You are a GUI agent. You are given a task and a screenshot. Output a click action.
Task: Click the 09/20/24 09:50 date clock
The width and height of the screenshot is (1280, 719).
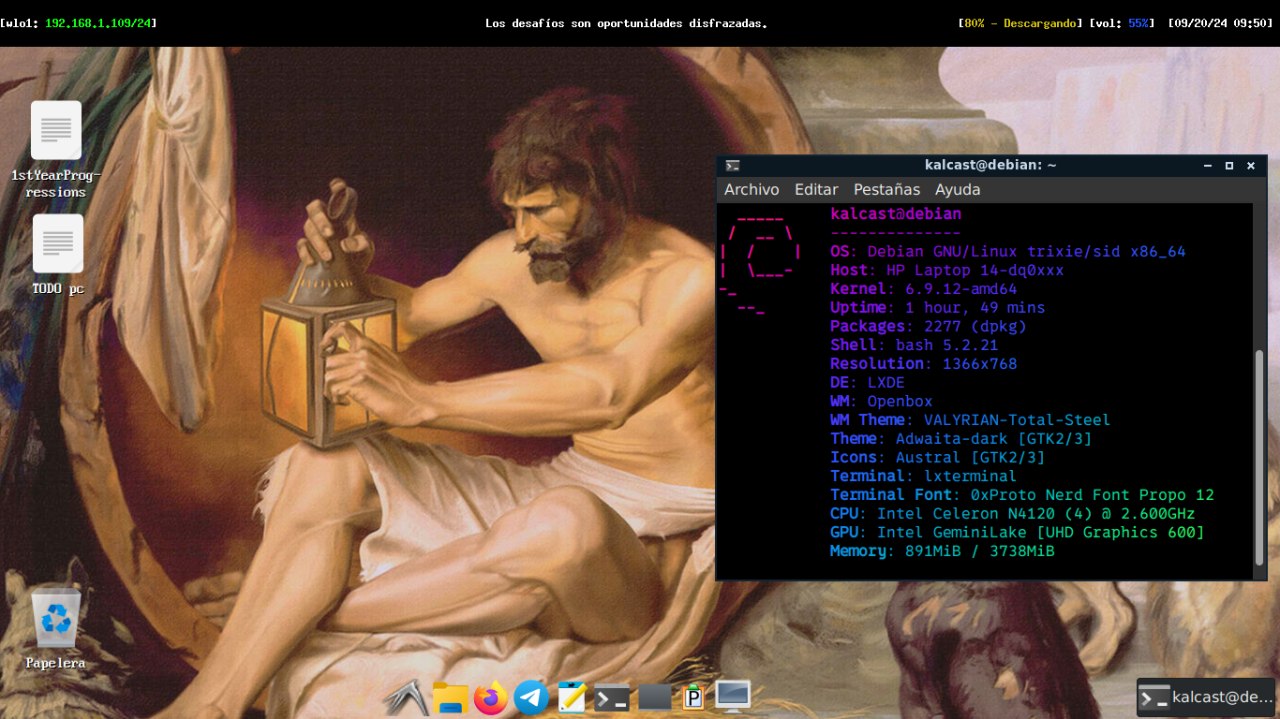coord(1220,22)
